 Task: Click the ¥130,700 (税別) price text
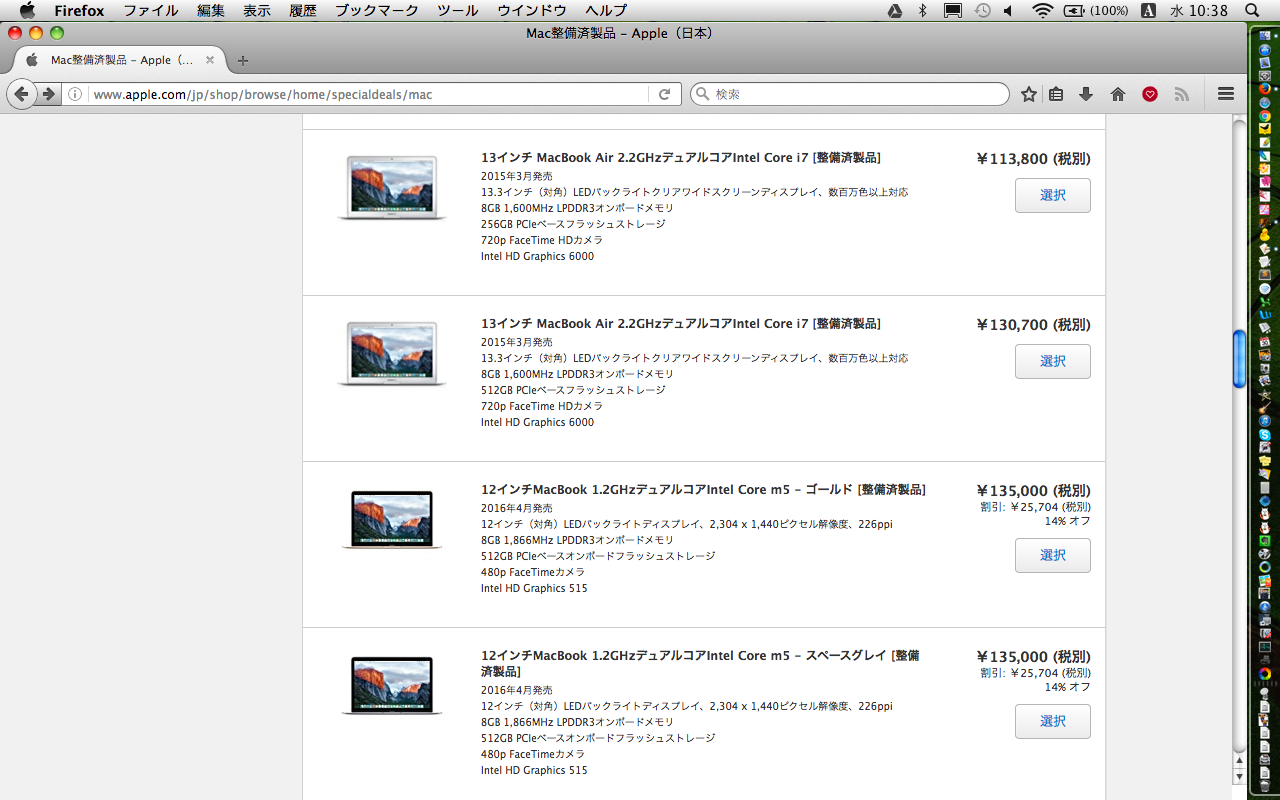click(x=1033, y=325)
